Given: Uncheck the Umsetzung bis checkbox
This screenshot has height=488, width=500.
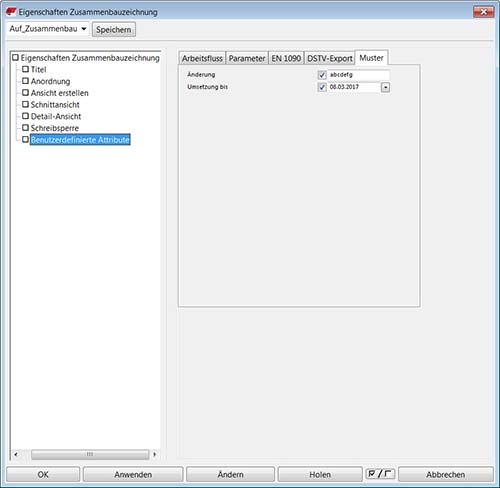Looking at the screenshot, I should [322, 87].
